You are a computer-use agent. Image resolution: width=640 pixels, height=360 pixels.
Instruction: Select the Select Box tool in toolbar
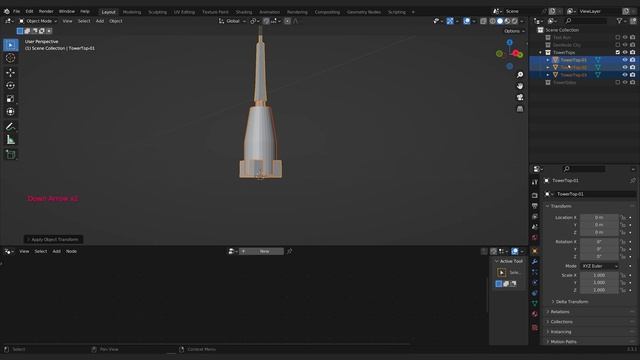coord(11,45)
